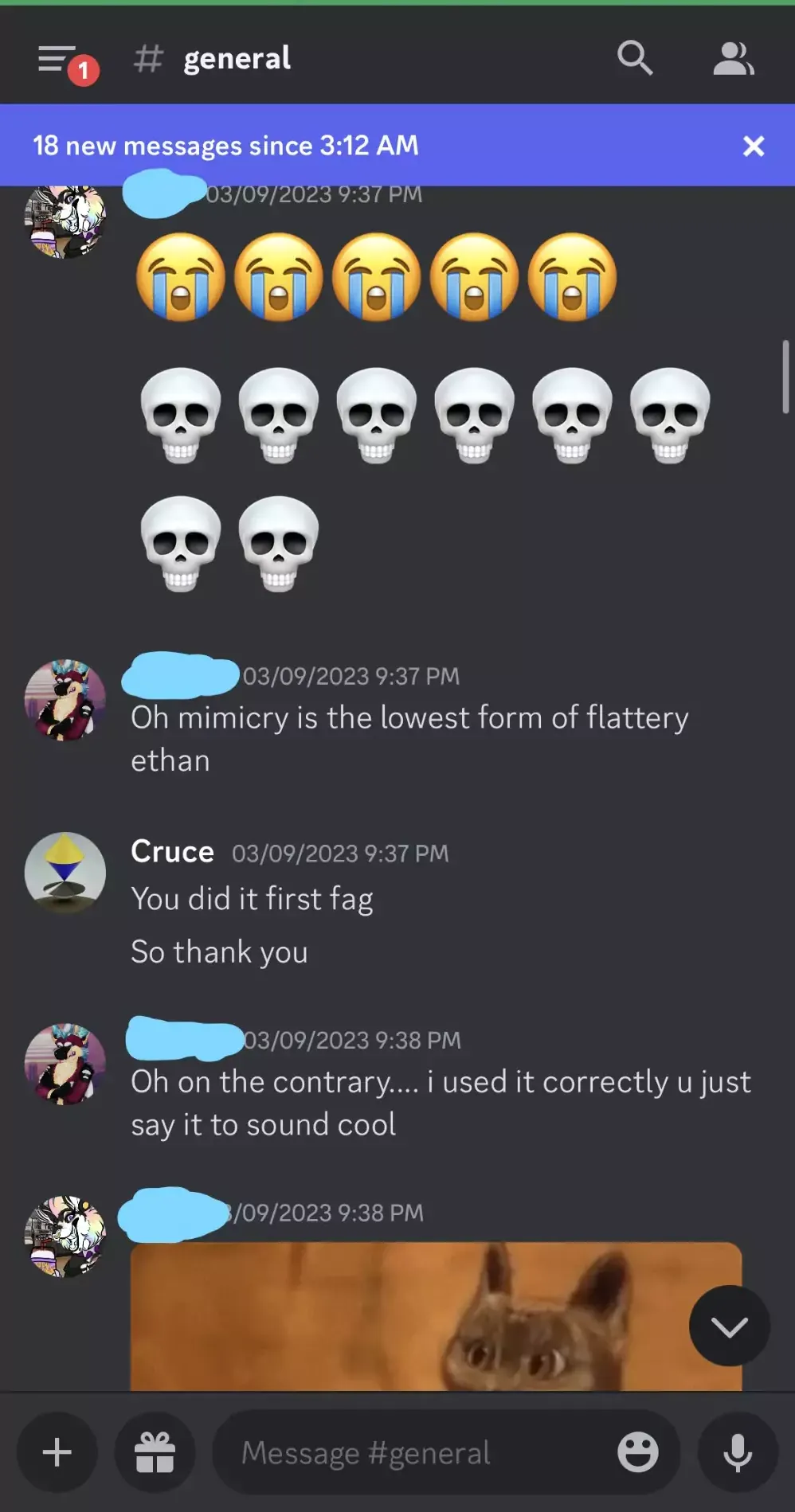Open the channel list hamburger menu

point(57,59)
